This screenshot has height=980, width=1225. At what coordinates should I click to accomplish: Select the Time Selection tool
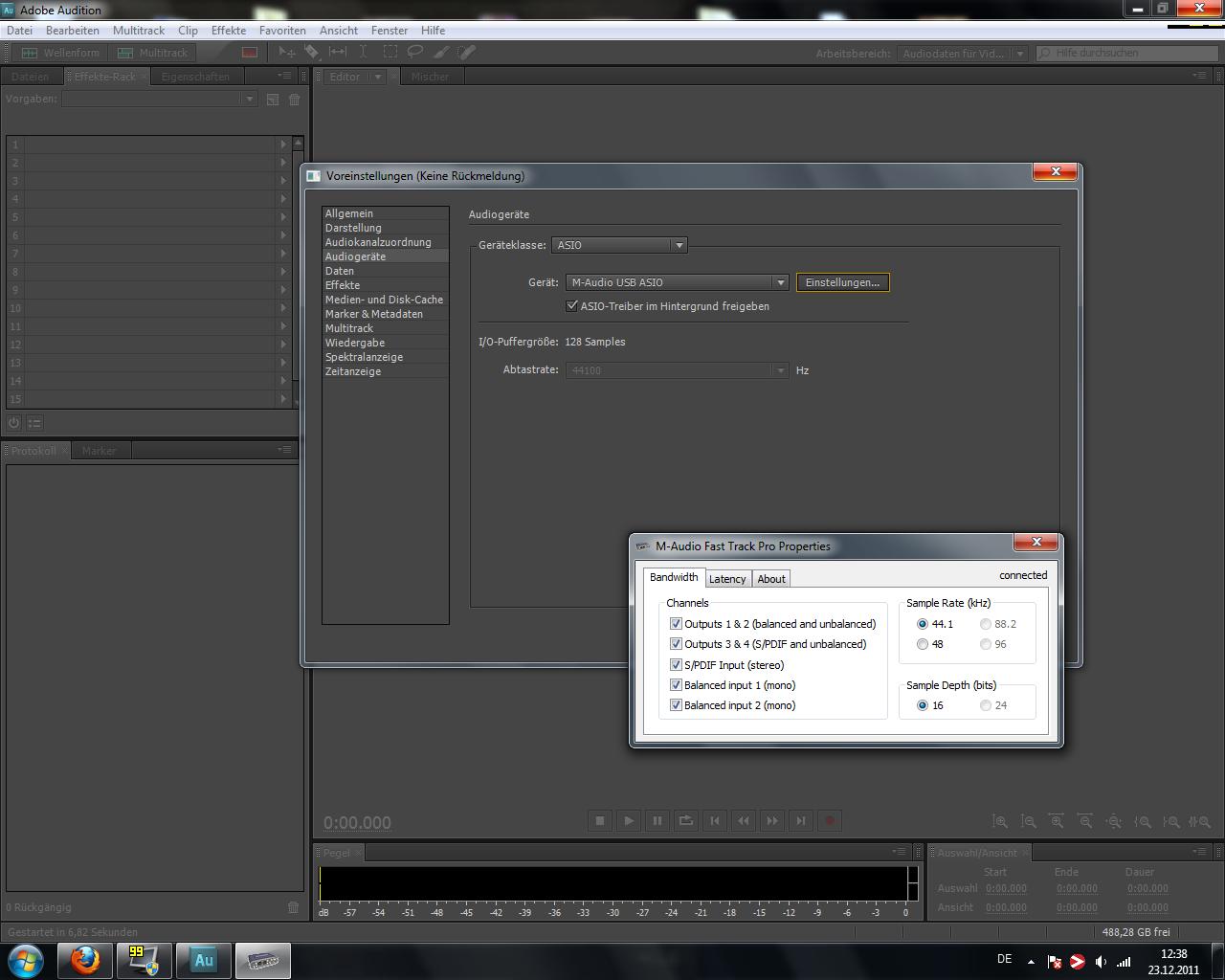click(364, 53)
